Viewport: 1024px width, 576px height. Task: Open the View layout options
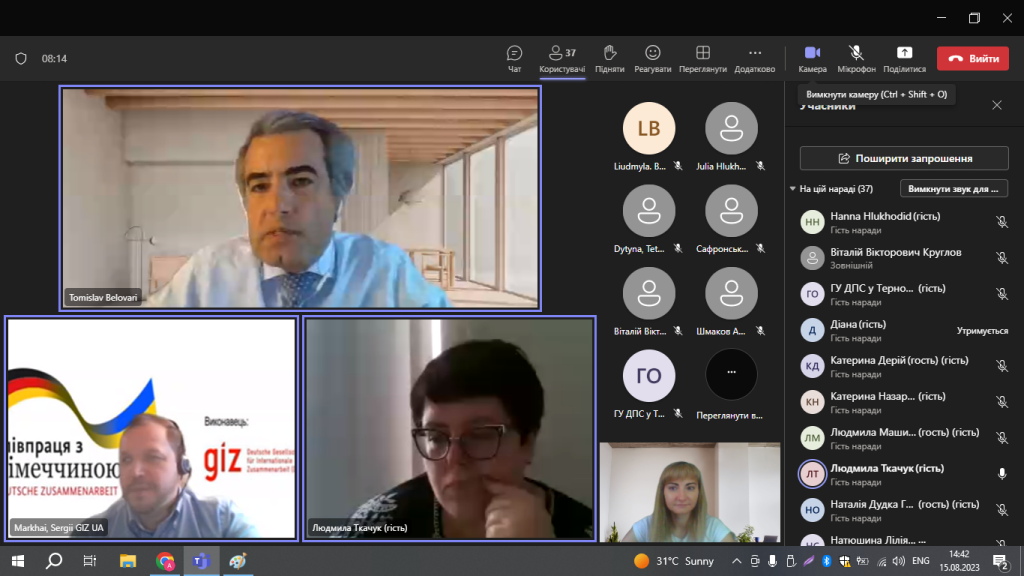(702, 58)
